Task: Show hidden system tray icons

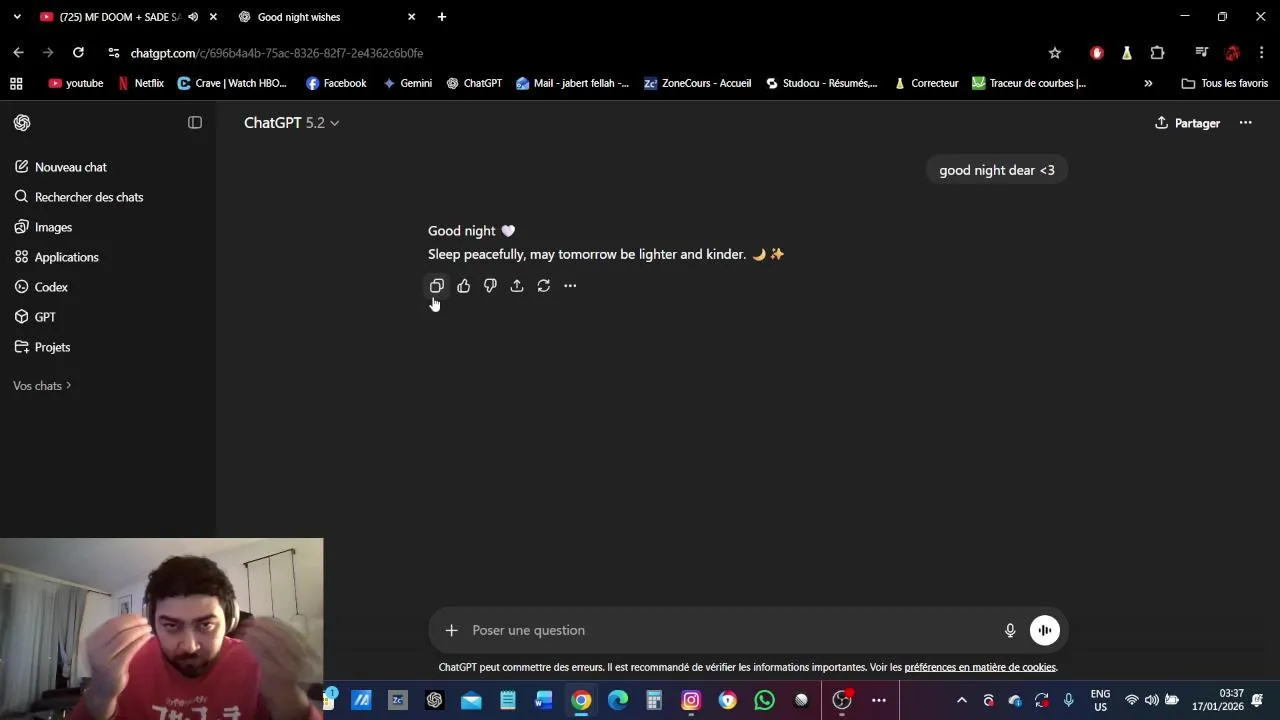Action: pyautogui.click(x=962, y=700)
